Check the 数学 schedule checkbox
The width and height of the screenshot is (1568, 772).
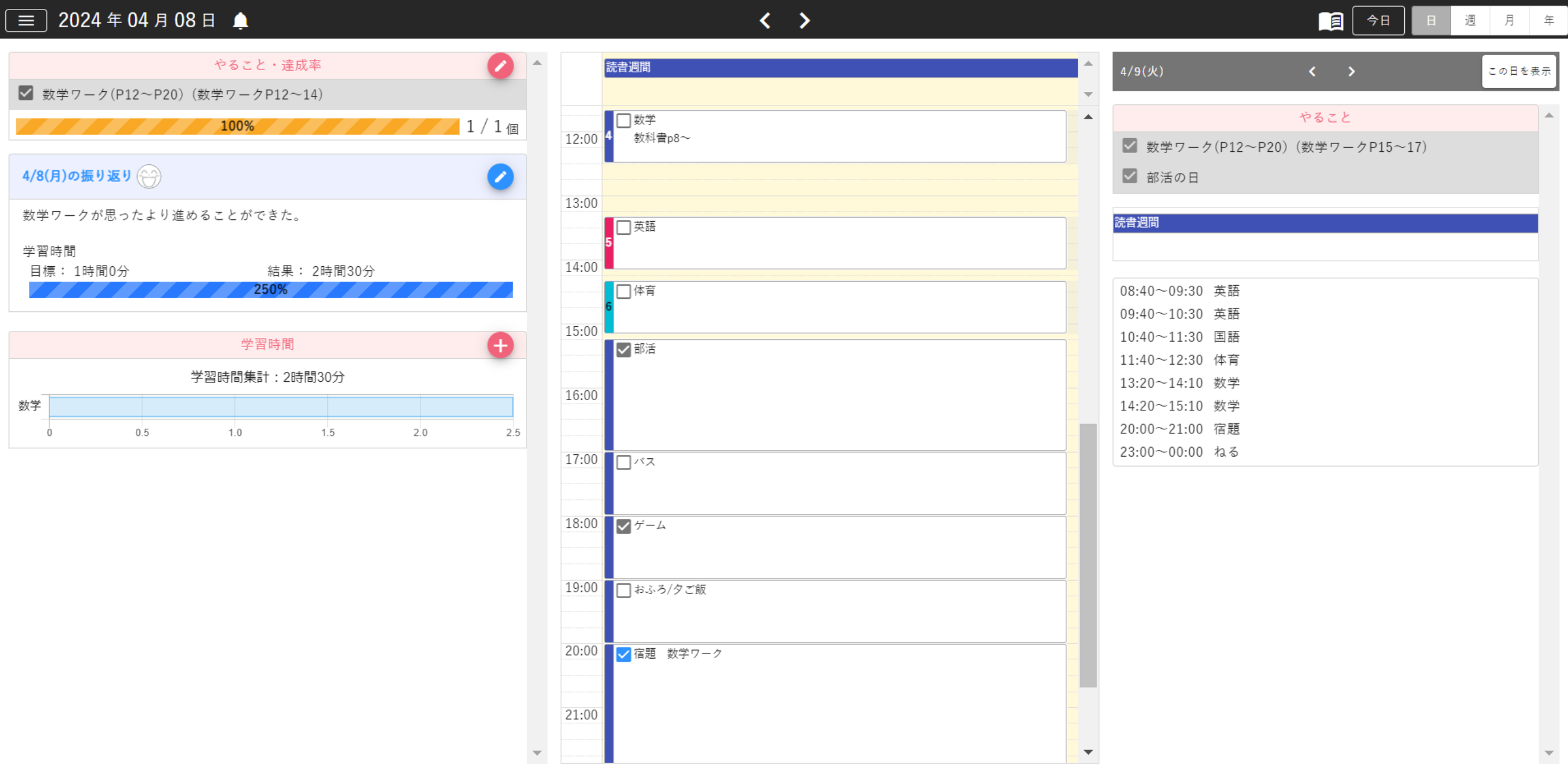(623, 120)
